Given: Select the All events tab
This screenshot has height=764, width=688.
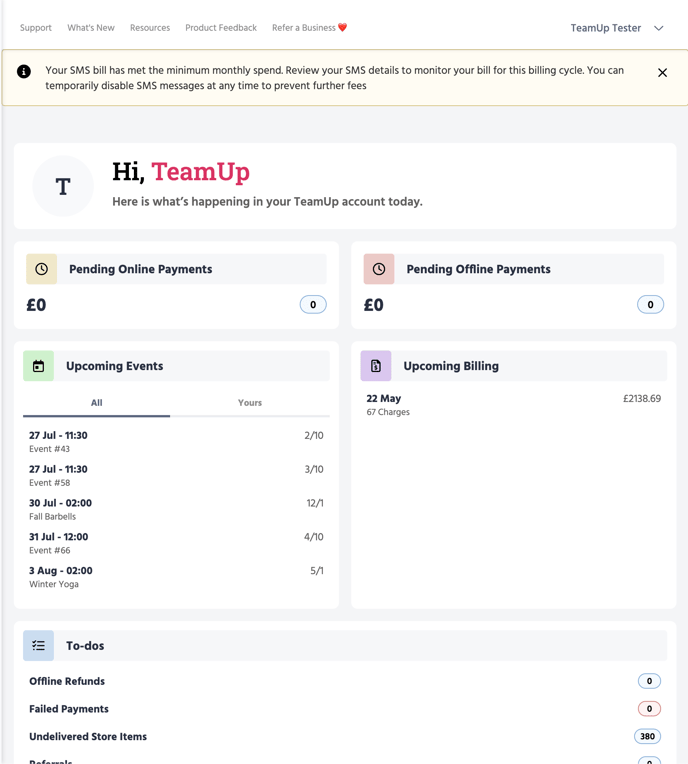Looking at the screenshot, I should pos(96,403).
